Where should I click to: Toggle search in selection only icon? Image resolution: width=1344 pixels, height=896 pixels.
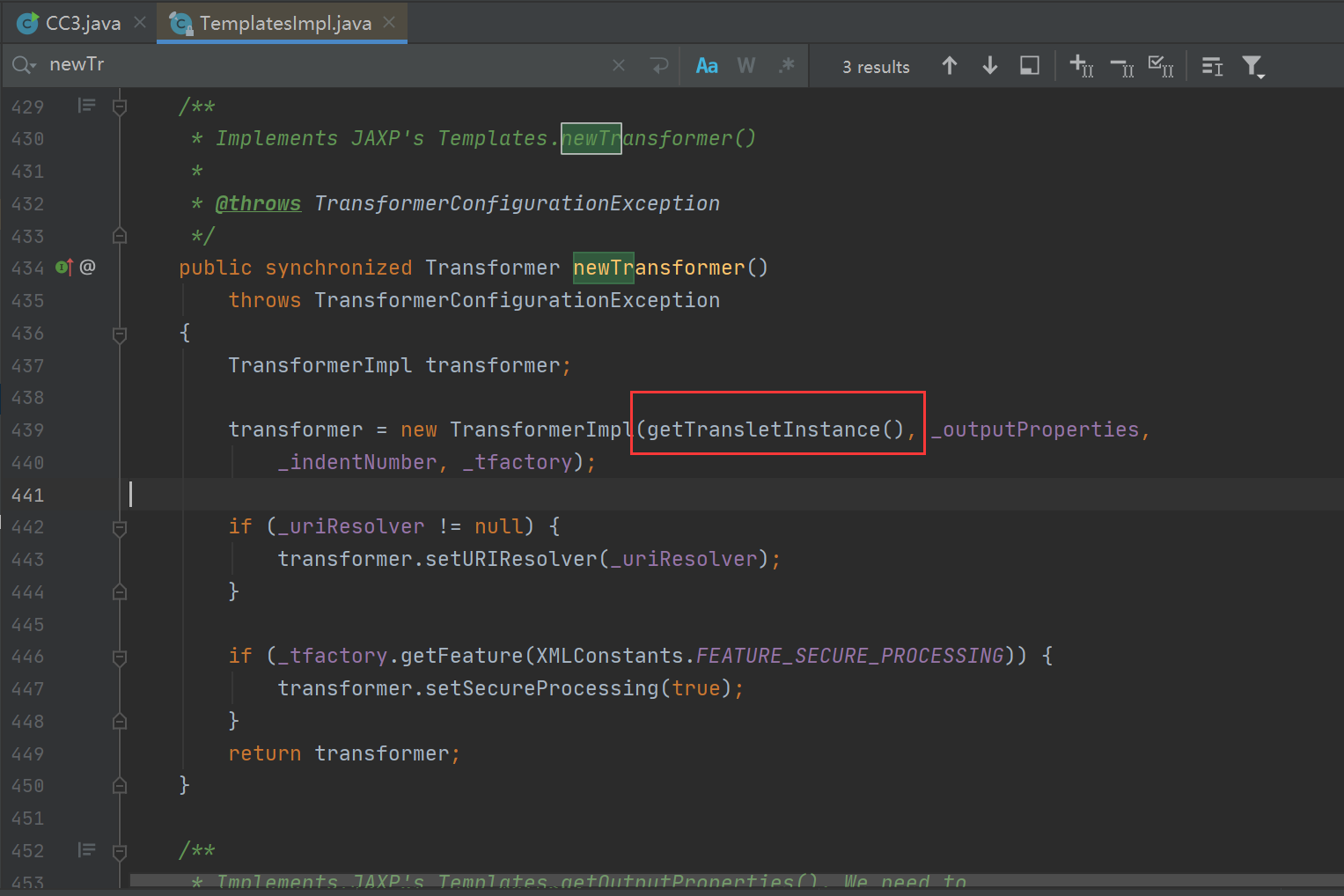click(1213, 66)
